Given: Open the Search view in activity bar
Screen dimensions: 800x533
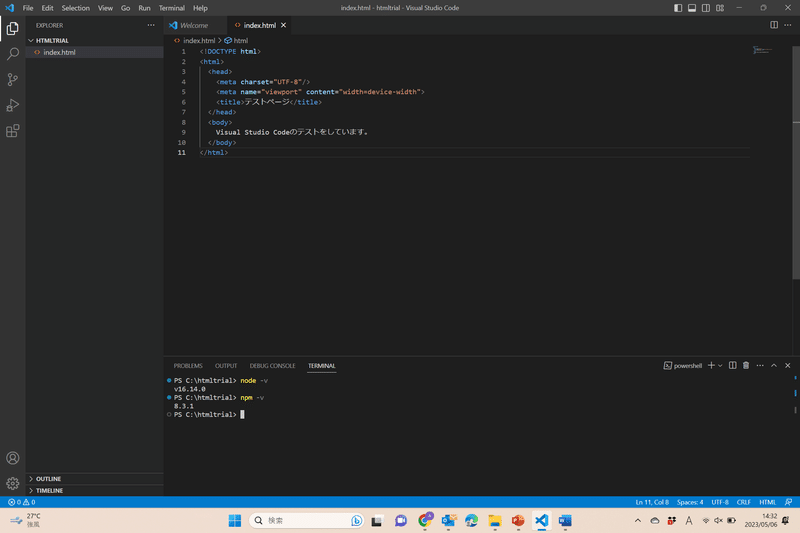Looking at the screenshot, I should (13, 54).
